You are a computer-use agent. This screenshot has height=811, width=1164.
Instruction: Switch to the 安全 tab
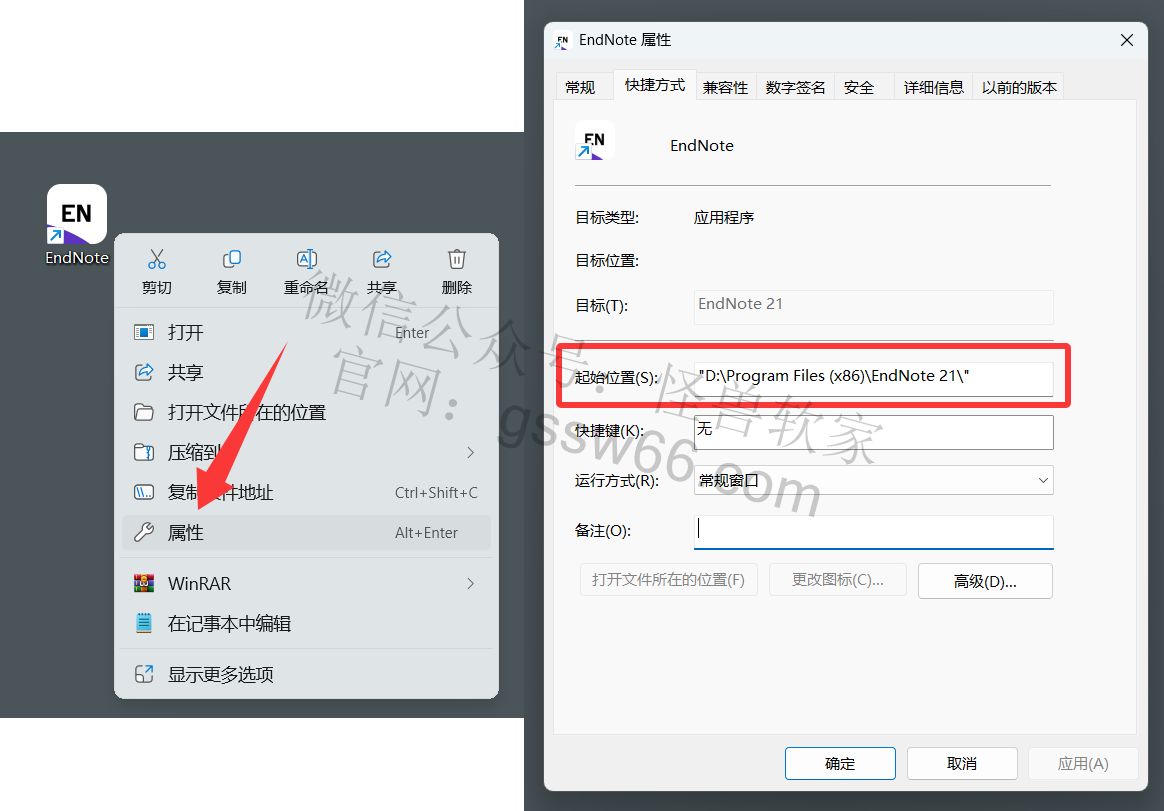(859, 88)
